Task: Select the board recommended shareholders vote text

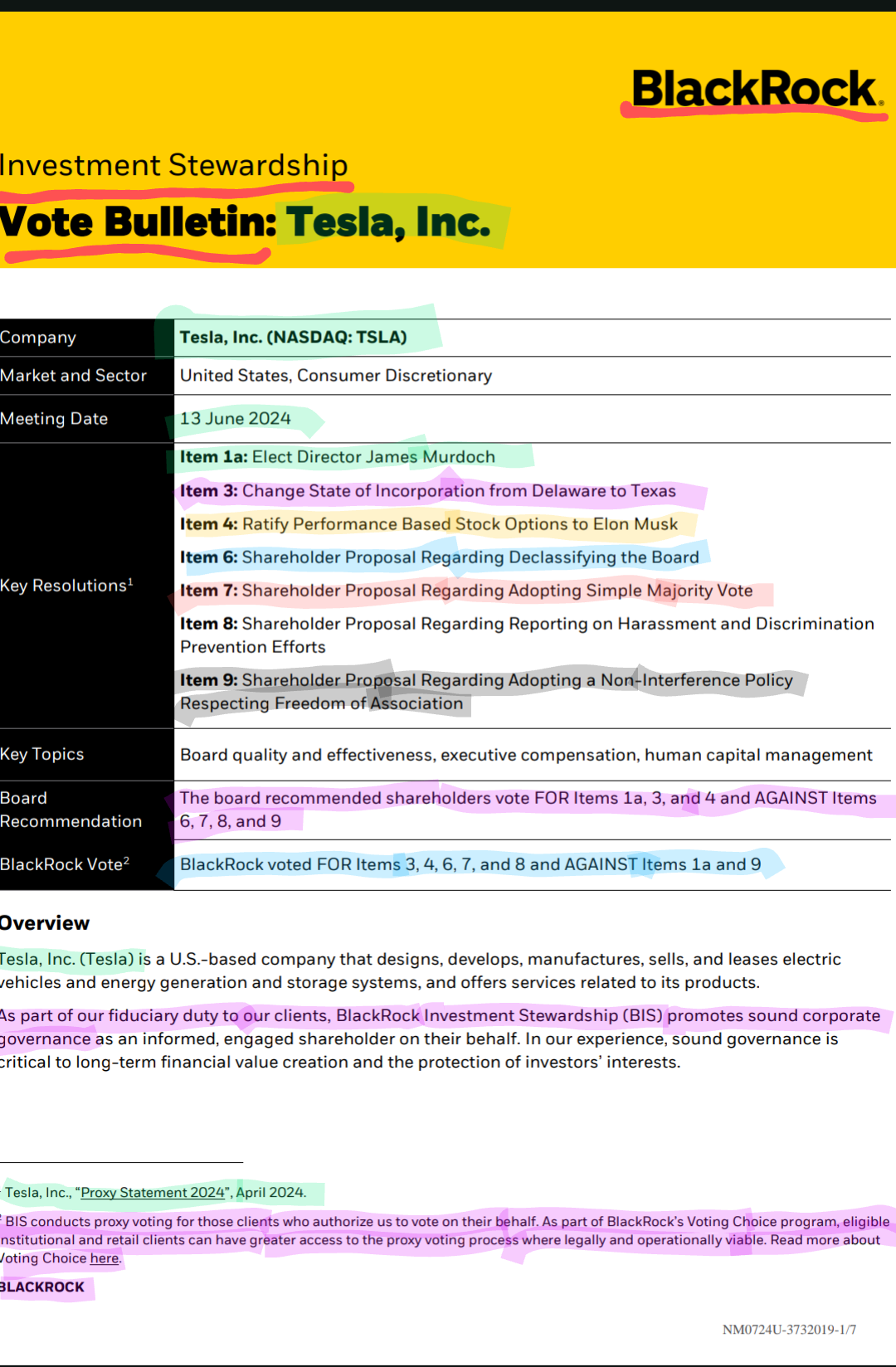Action: (528, 810)
